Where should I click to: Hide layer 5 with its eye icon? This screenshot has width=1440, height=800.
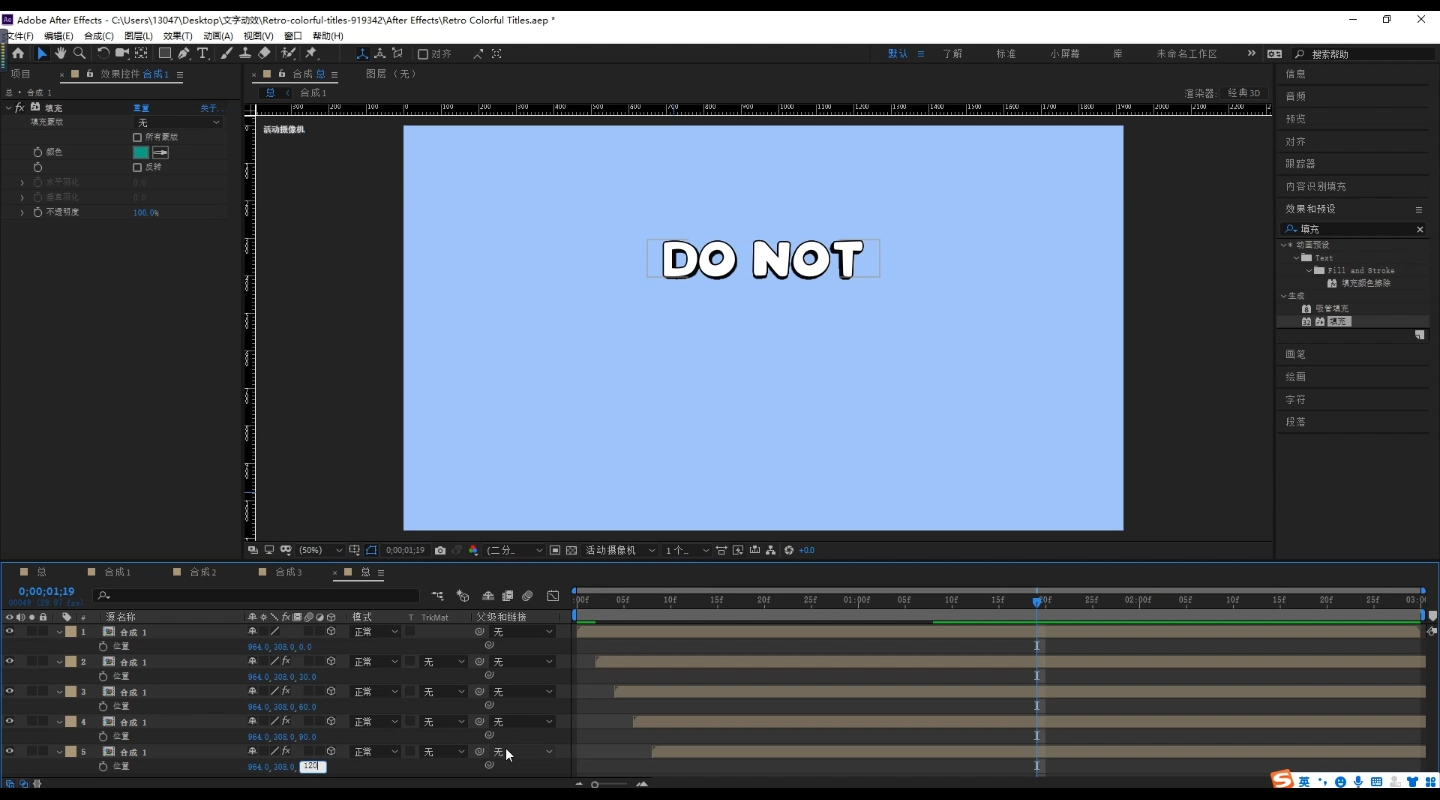tap(9, 751)
